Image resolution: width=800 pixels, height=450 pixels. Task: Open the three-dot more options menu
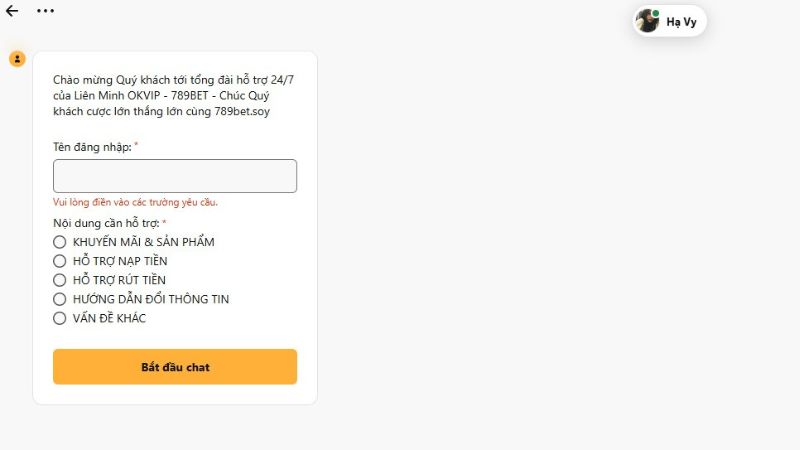tap(45, 11)
